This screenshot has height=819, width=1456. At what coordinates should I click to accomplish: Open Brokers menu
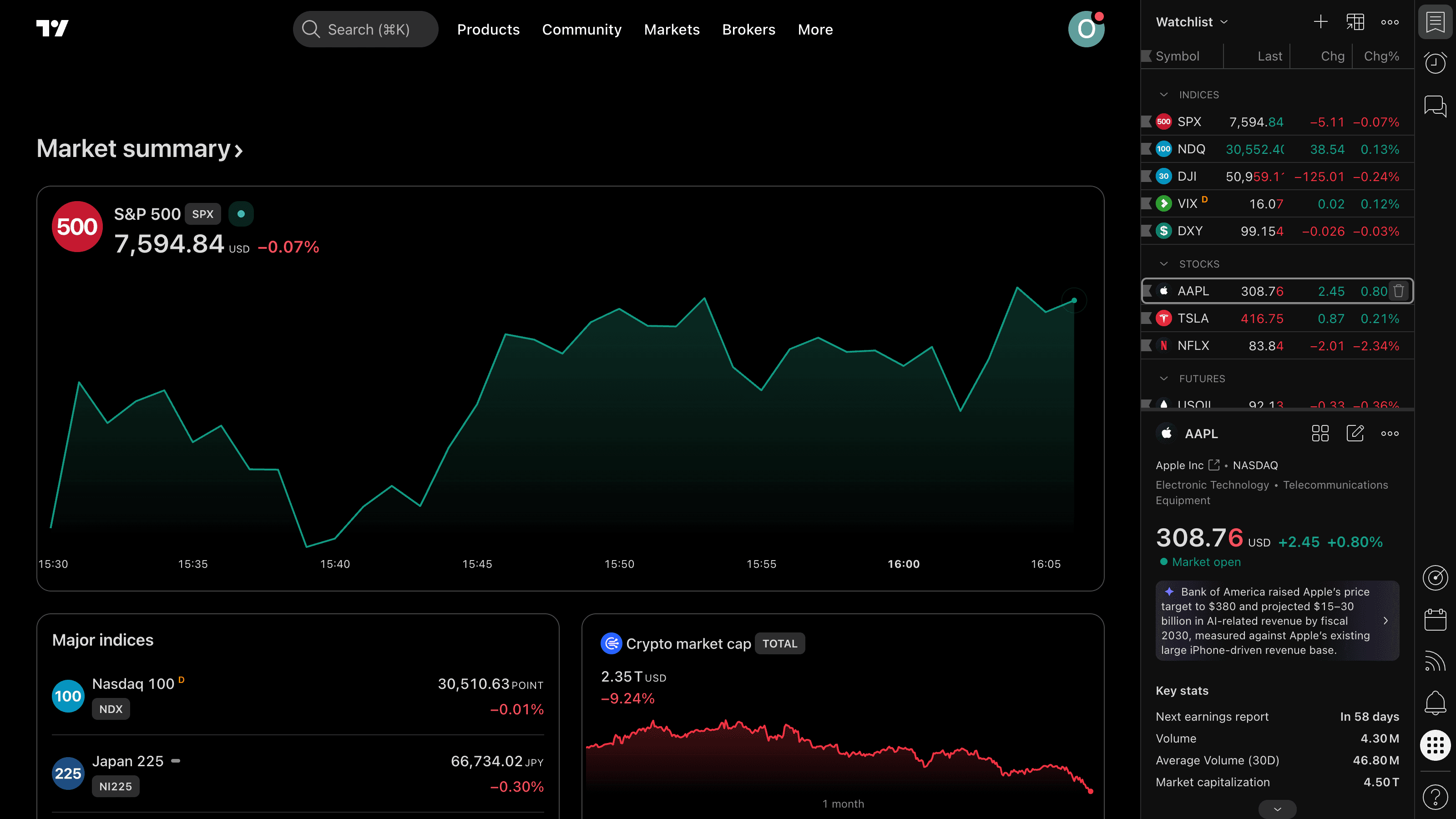tap(748, 30)
